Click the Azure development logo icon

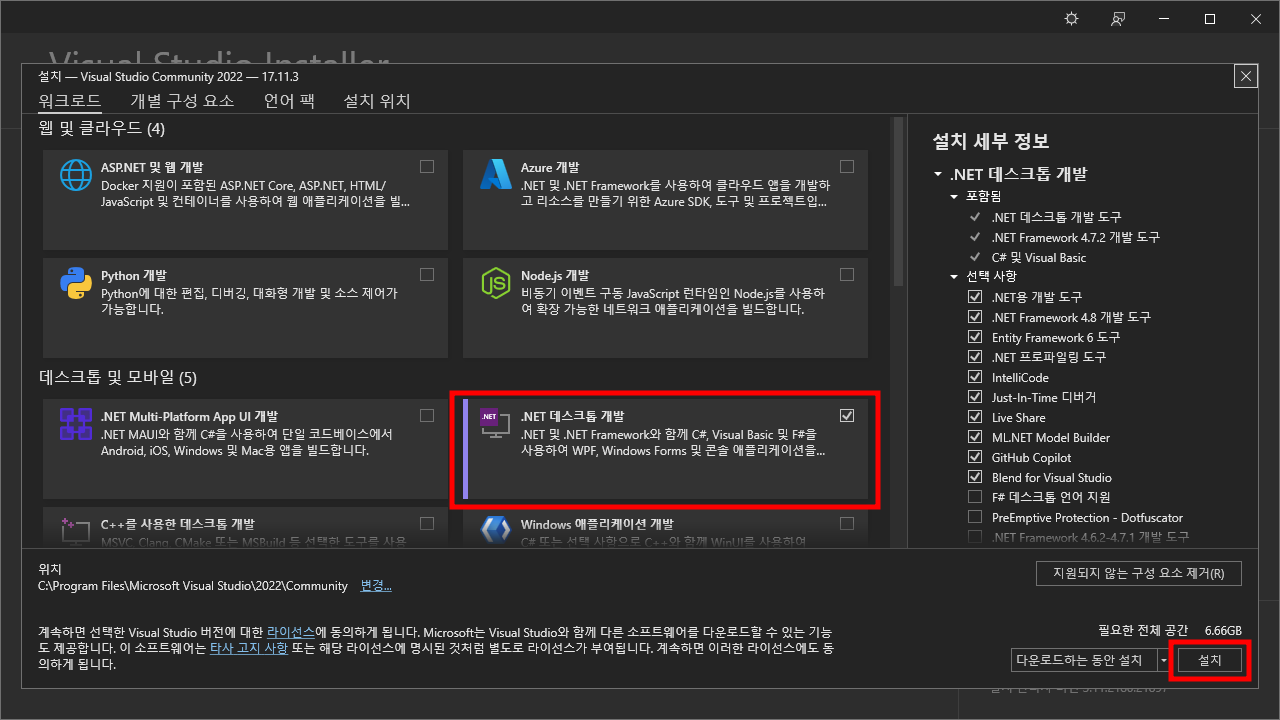(496, 175)
